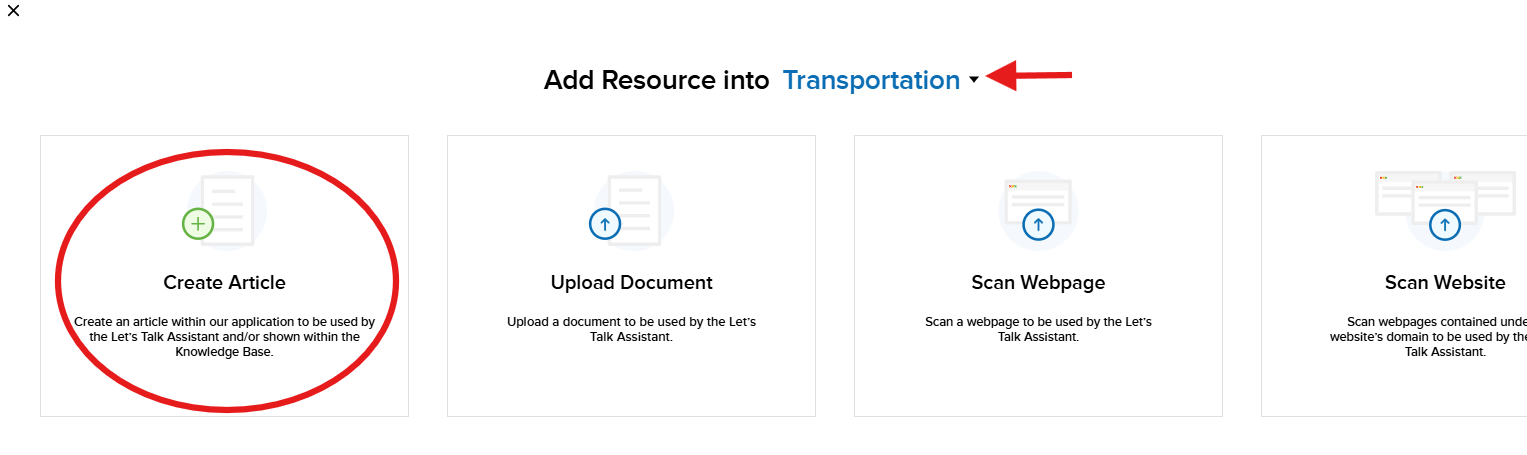
Task: Choose the Upload Document heading
Action: (631, 283)
